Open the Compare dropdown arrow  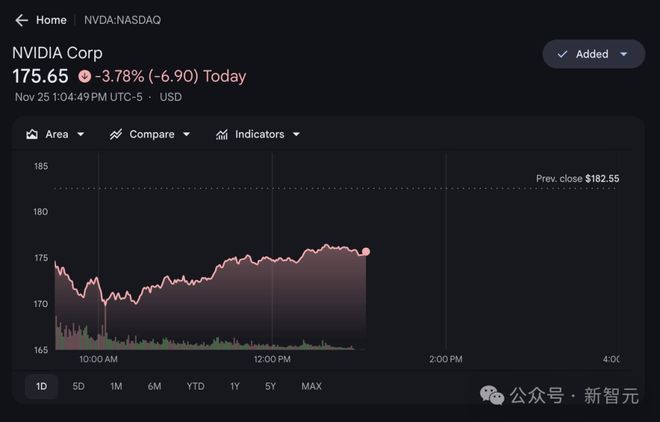187,134
